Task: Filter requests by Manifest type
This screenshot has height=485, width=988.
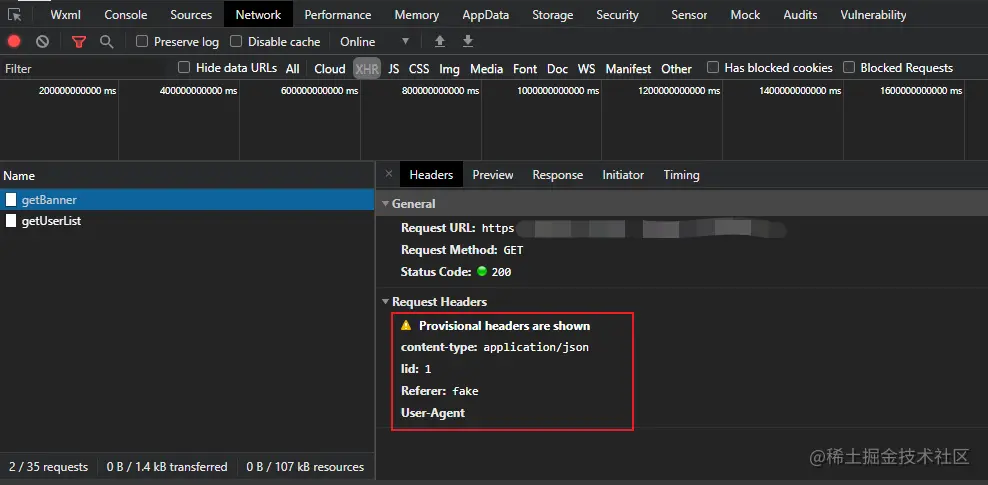Action: click(628, 69)
